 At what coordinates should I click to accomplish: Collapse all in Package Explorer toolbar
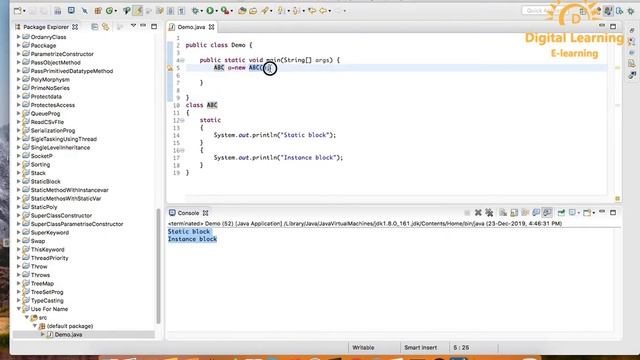(x=95, y=27)
